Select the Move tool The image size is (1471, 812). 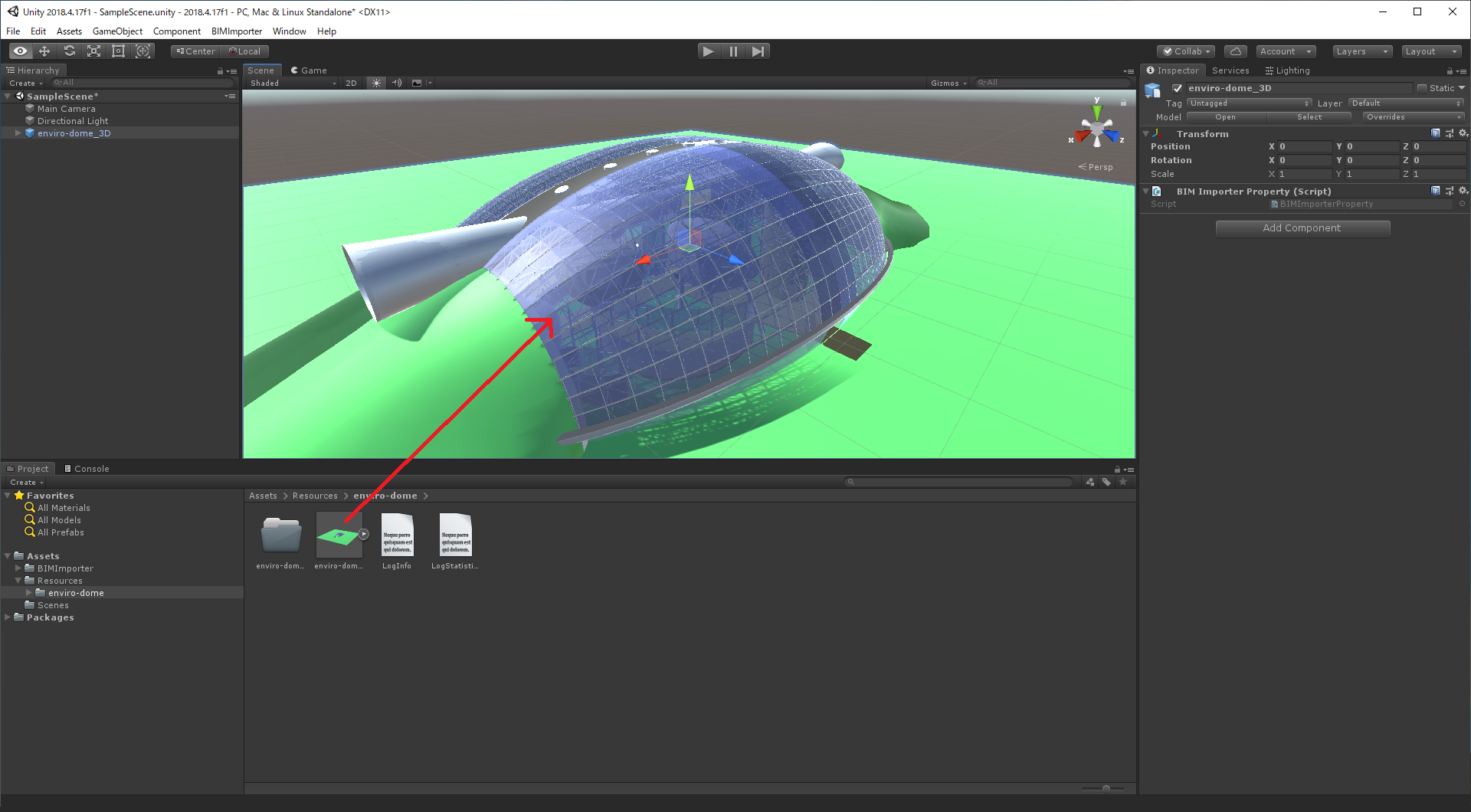(x=44, y=51)
